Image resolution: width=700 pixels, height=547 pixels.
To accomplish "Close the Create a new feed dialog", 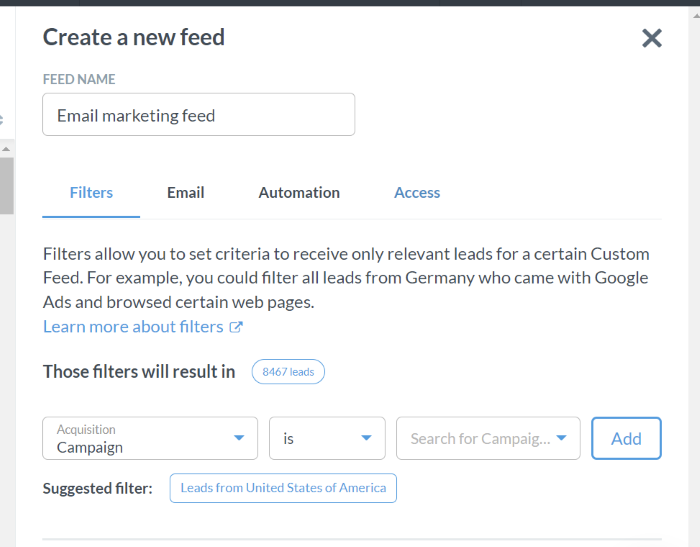I will point(652,38).
